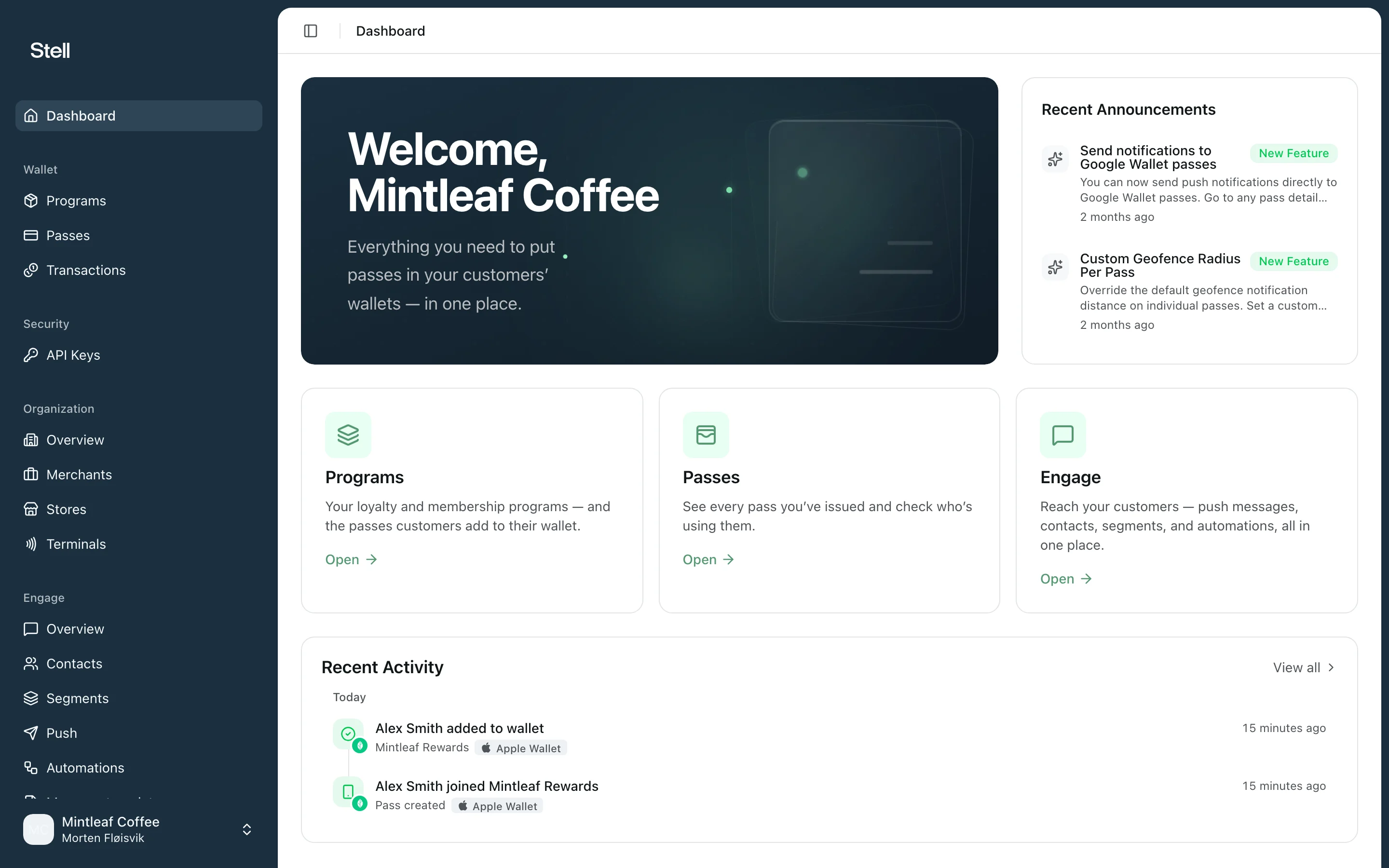Image resolution: width=1389 pixels, height=868 pixels.
Task: Open Terminals page
Action: (x=139, y=544)
